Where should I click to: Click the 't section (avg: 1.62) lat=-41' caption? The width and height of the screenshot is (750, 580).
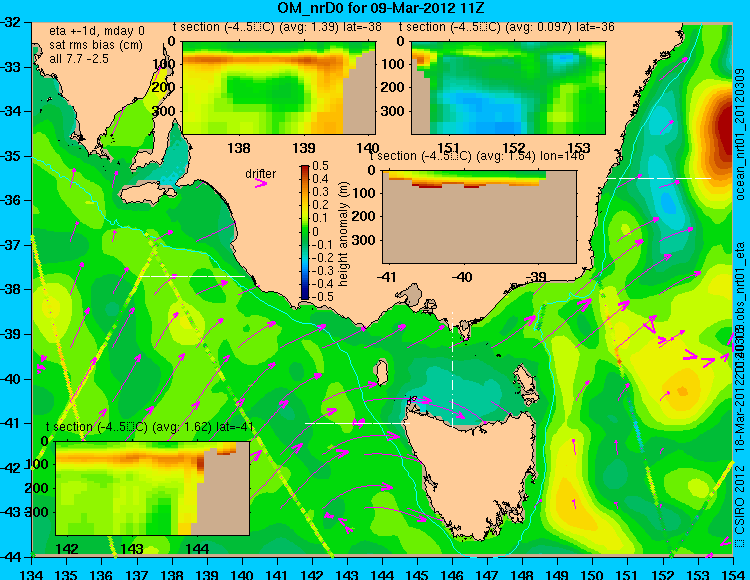point(150,427)
